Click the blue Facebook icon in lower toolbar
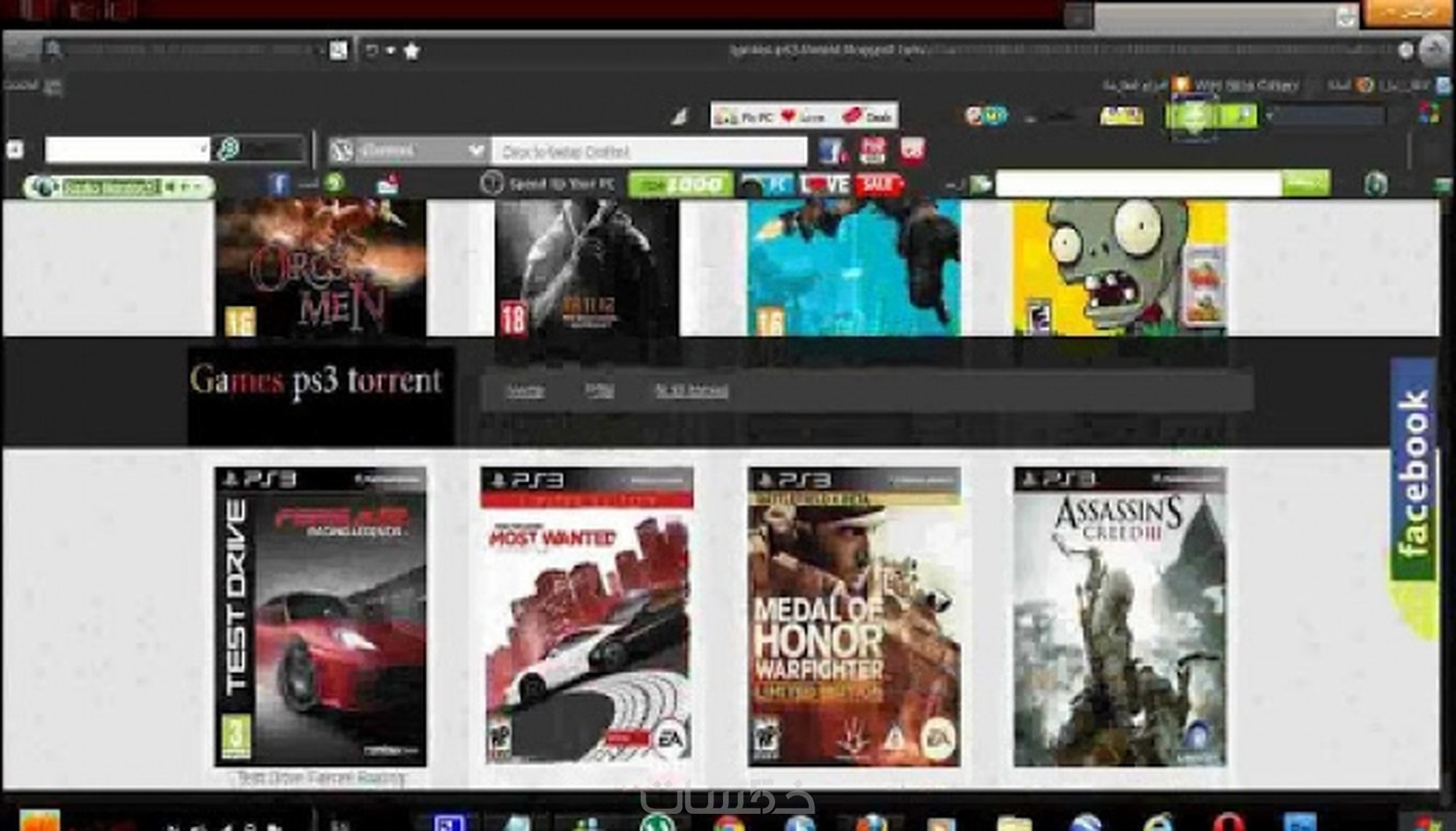This screenshot has width=1456, height=831. tap(278, 183)
